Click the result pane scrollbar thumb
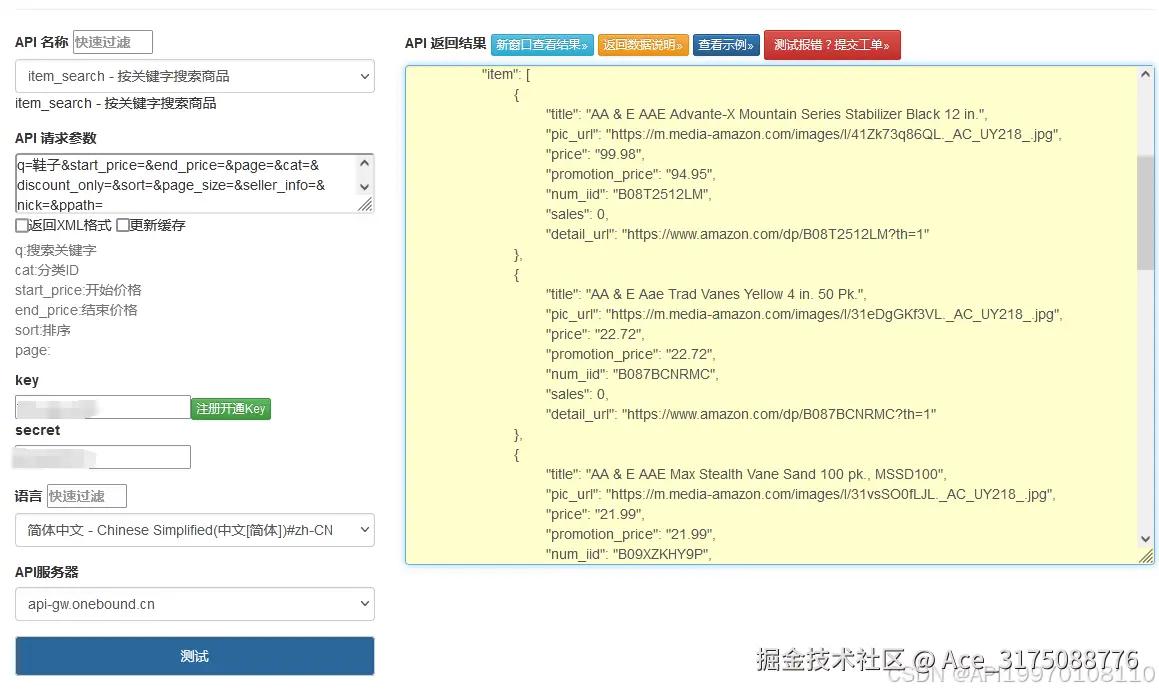Screen dimensions: 1159x694 click(1145, 213)
